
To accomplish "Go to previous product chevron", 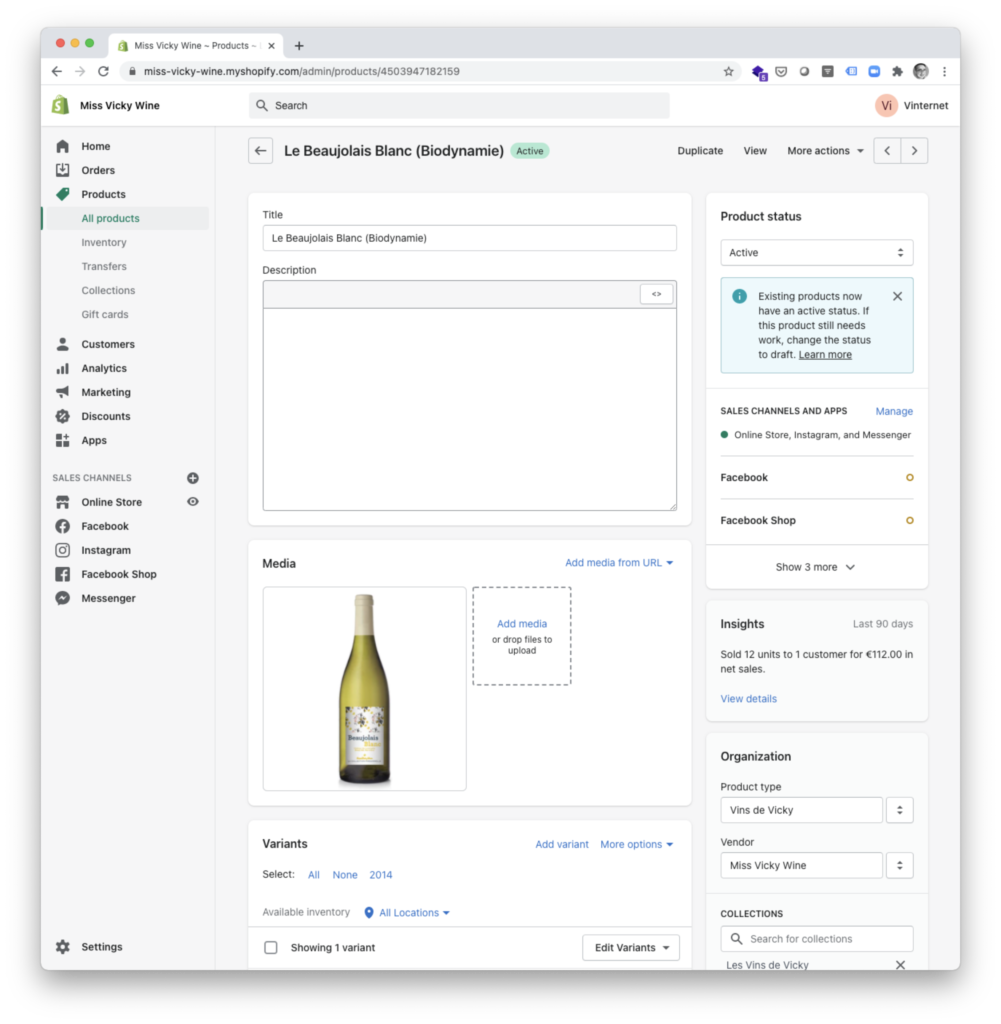I will pyautogui.click(x=887, y=151).
